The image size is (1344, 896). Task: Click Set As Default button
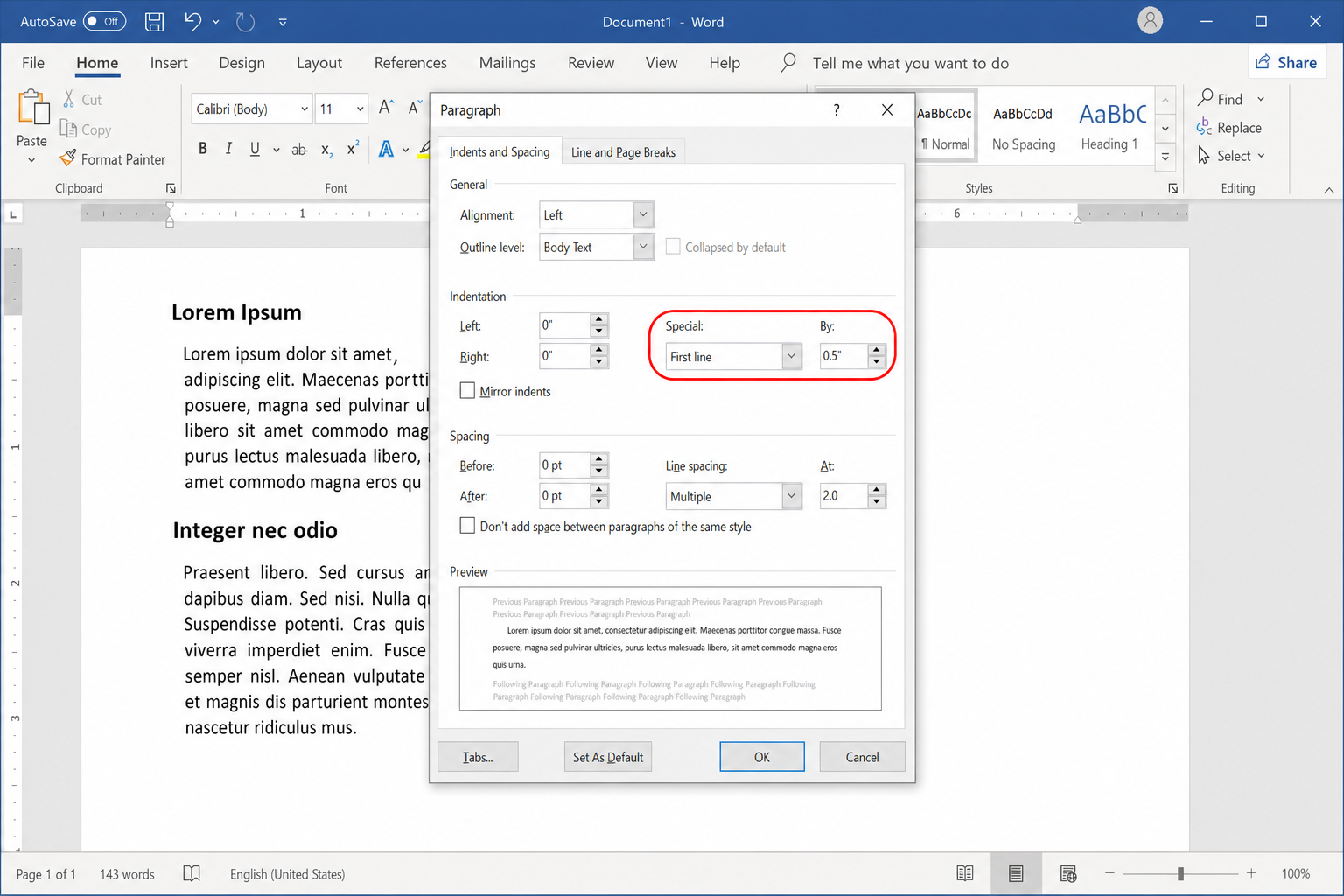(x=608, y=757)
